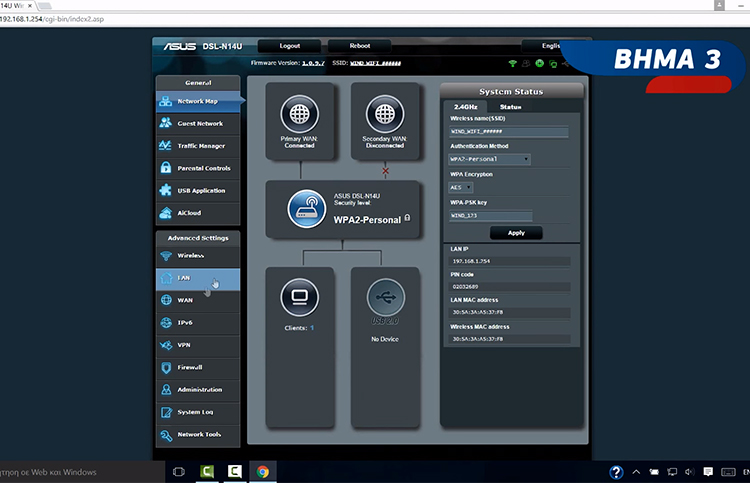Image resolution: width=750 pixels, height=483 pixels.
Task: Log out of the router
Action: pyautogui.click(x=289, y=46)
